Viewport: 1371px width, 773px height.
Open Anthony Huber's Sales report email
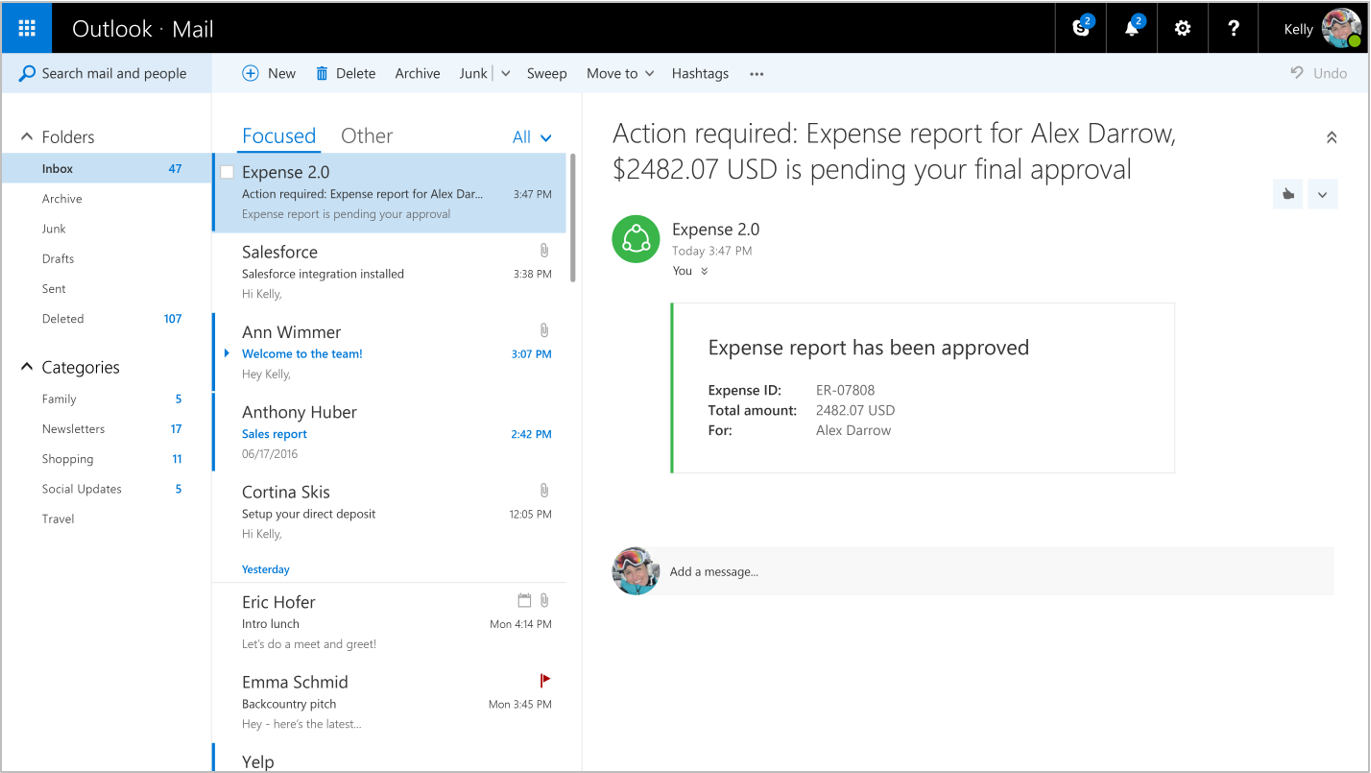[390, 432]
